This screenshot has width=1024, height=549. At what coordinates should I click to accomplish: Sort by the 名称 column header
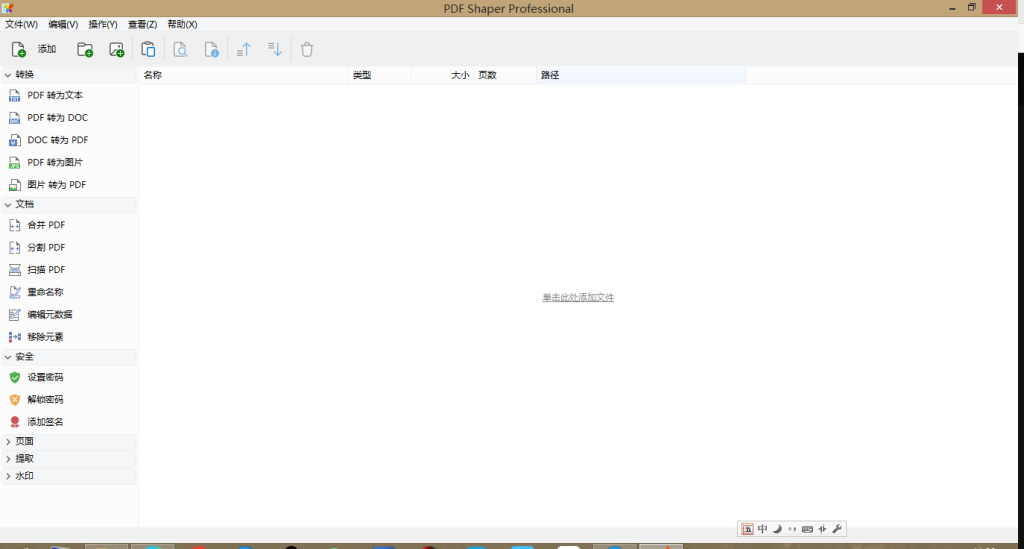[x=244, y=75]
